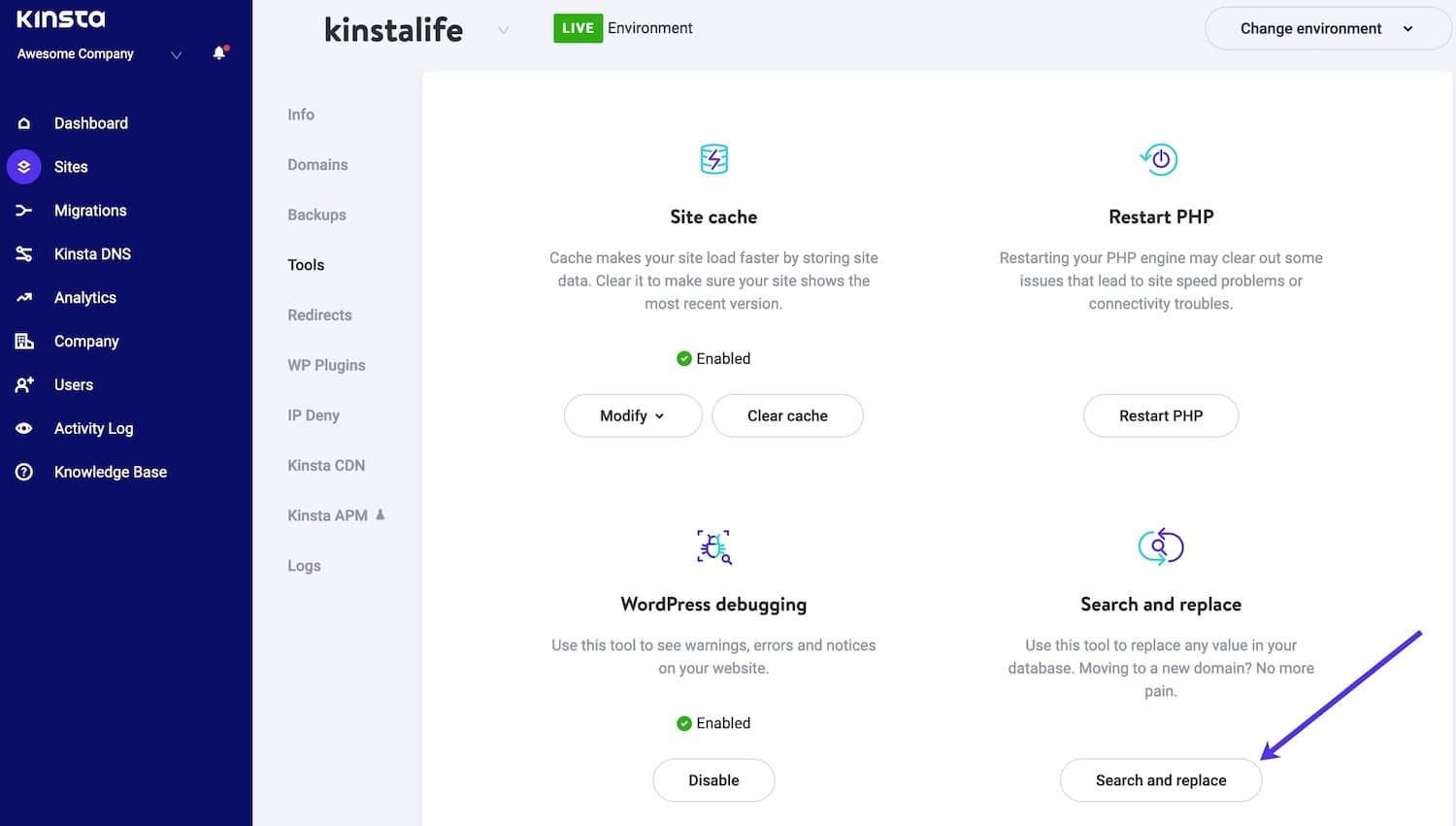1456x826 pixels.
Task: Click the Kinsta DNS icon
Action: click(x=24, y=254)
